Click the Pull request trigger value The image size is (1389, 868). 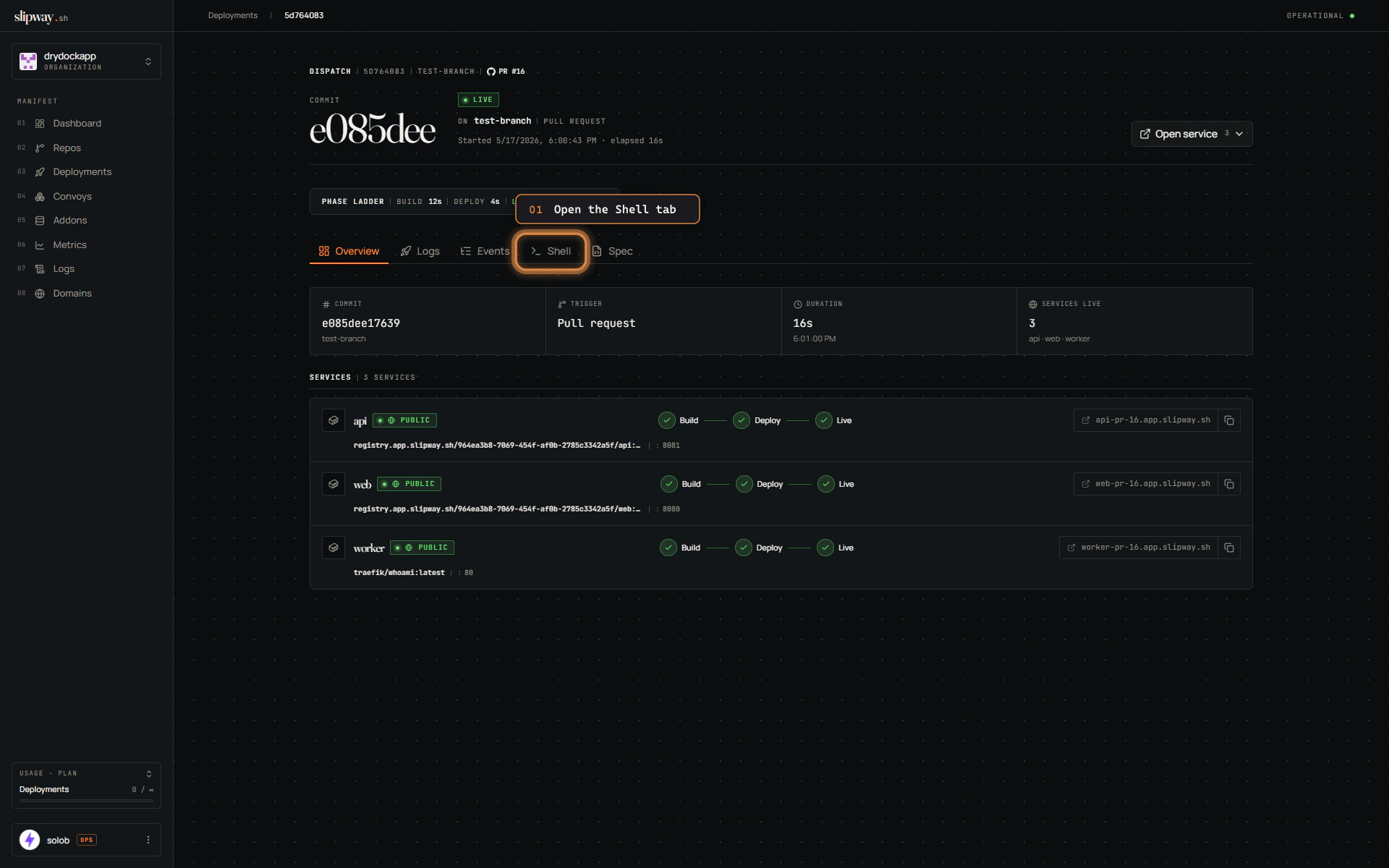coord(596,323)
